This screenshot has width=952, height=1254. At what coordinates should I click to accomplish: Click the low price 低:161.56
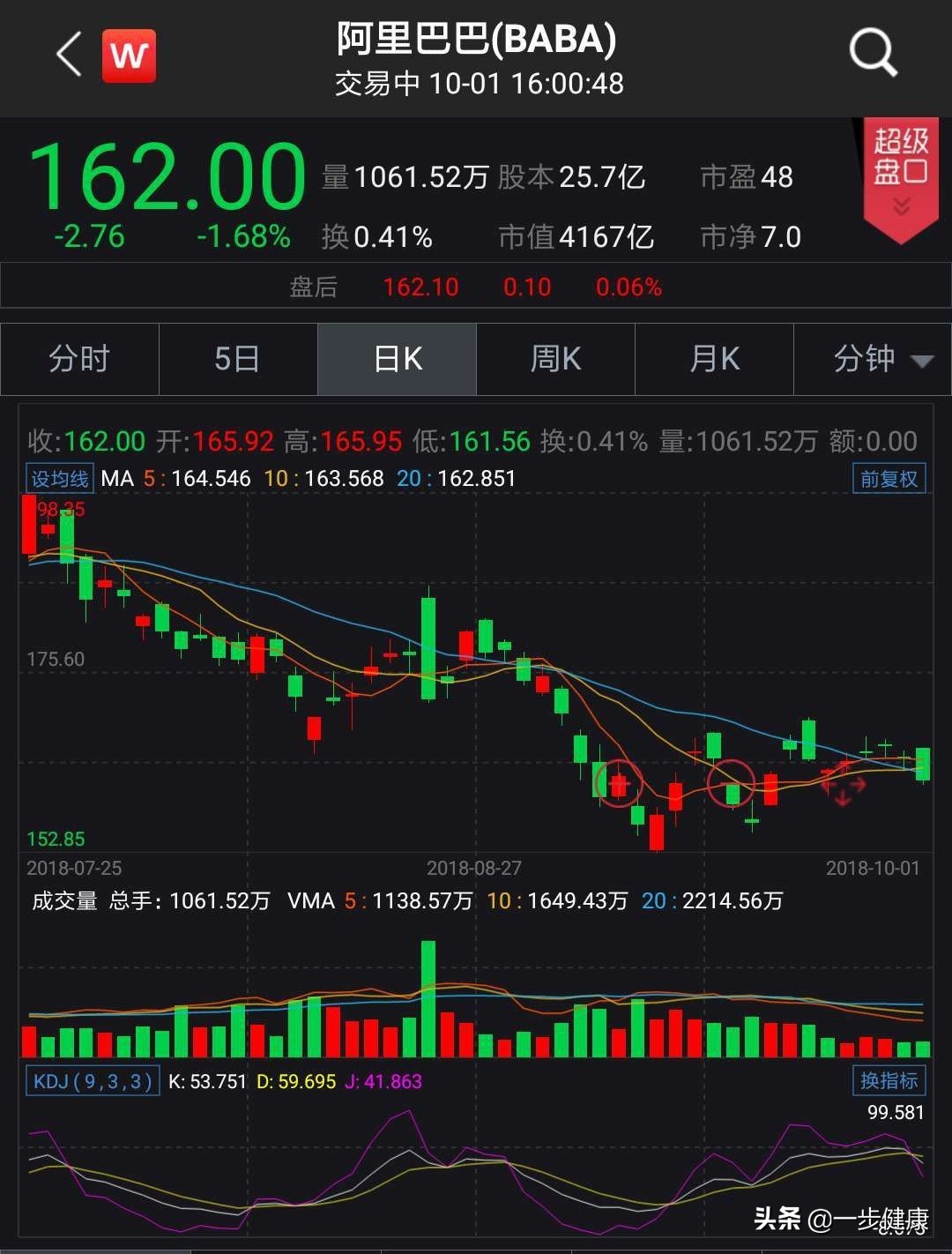point(472,441)
